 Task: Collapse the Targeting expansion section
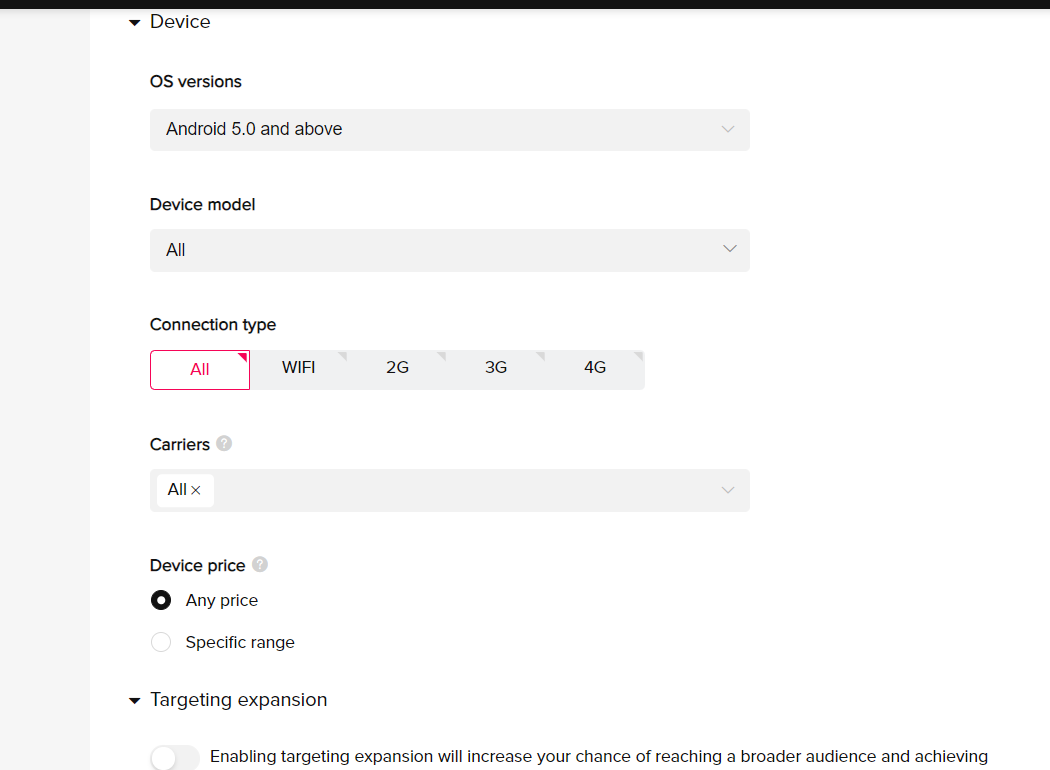coord(135,700)
